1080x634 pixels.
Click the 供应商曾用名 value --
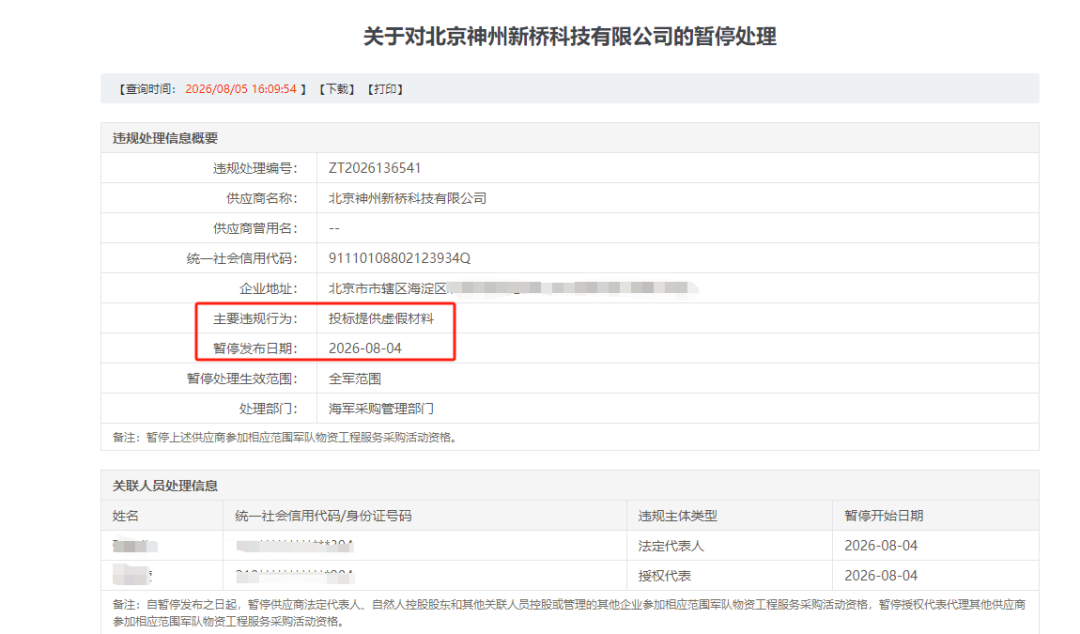334,229
